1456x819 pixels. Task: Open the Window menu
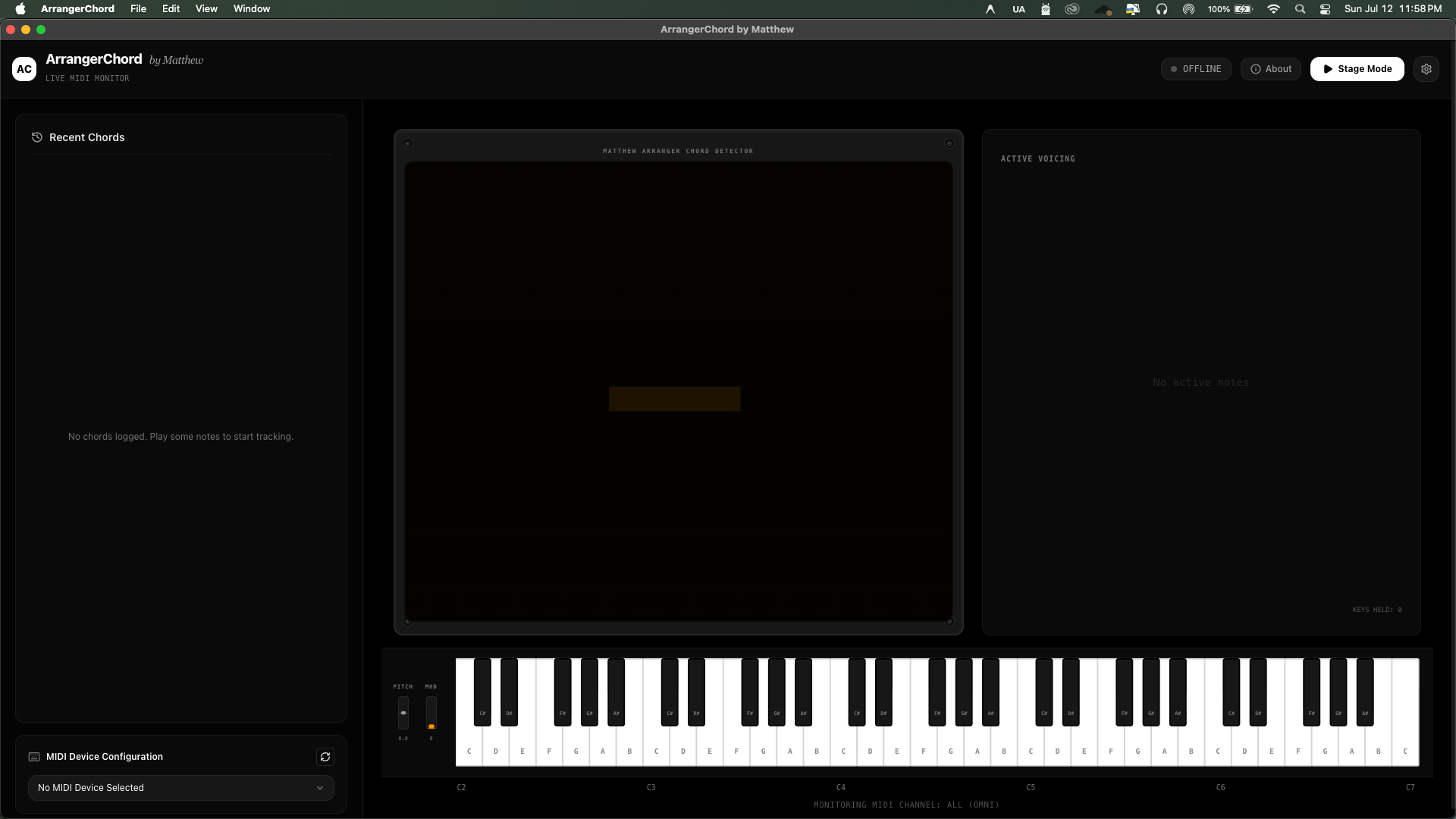pyautogui.click(x=252, y=9)
